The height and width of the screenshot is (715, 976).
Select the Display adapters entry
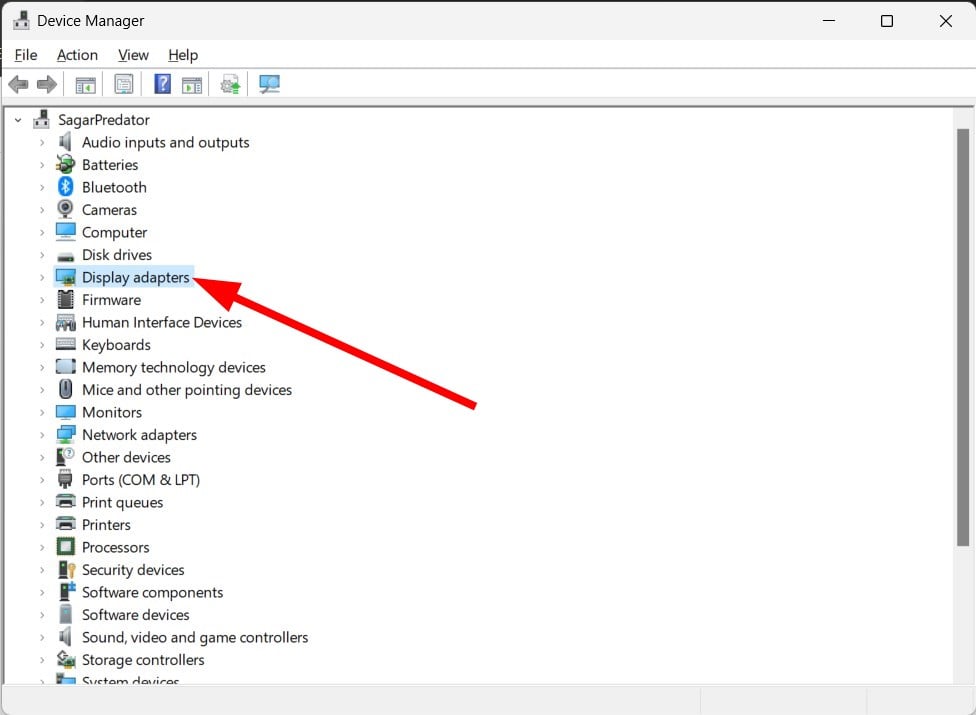pos(136,278)
